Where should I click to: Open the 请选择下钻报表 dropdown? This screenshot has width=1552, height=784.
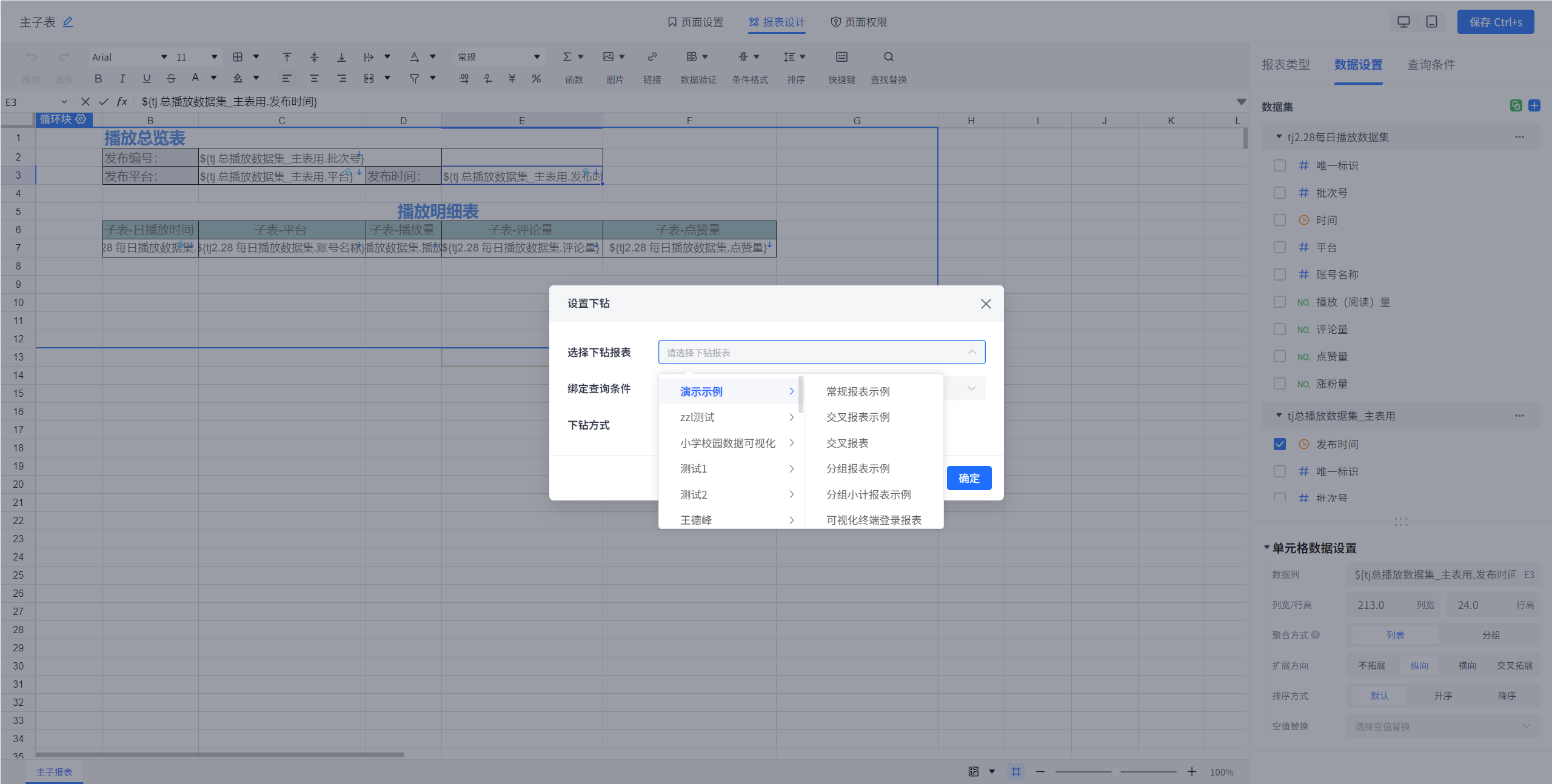pyautogui.click(x=821, y=352)
